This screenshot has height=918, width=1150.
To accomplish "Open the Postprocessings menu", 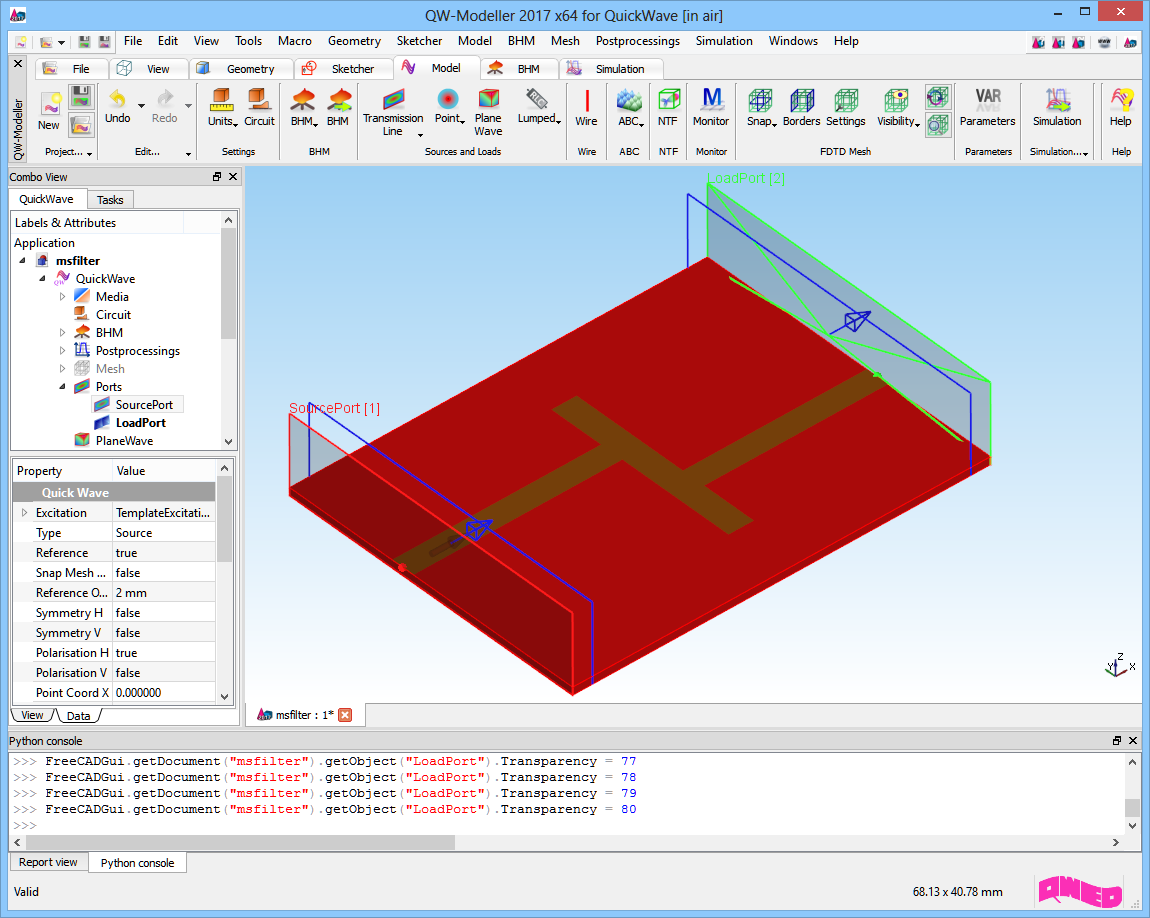I will pyautogui.click(x=637, y=41).
